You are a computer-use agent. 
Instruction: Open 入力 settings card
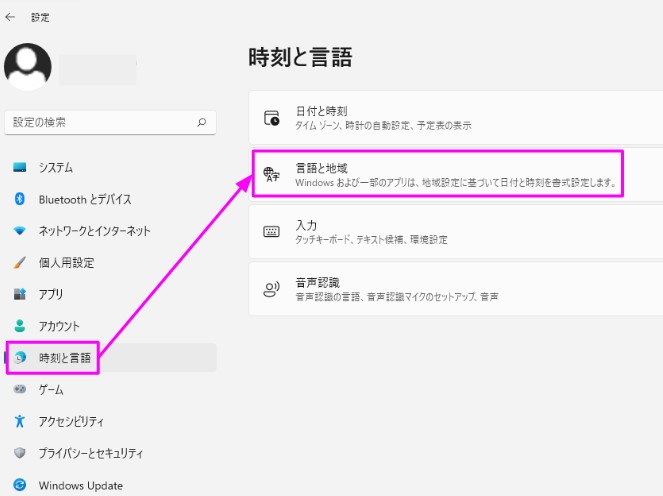coord(456,231)
